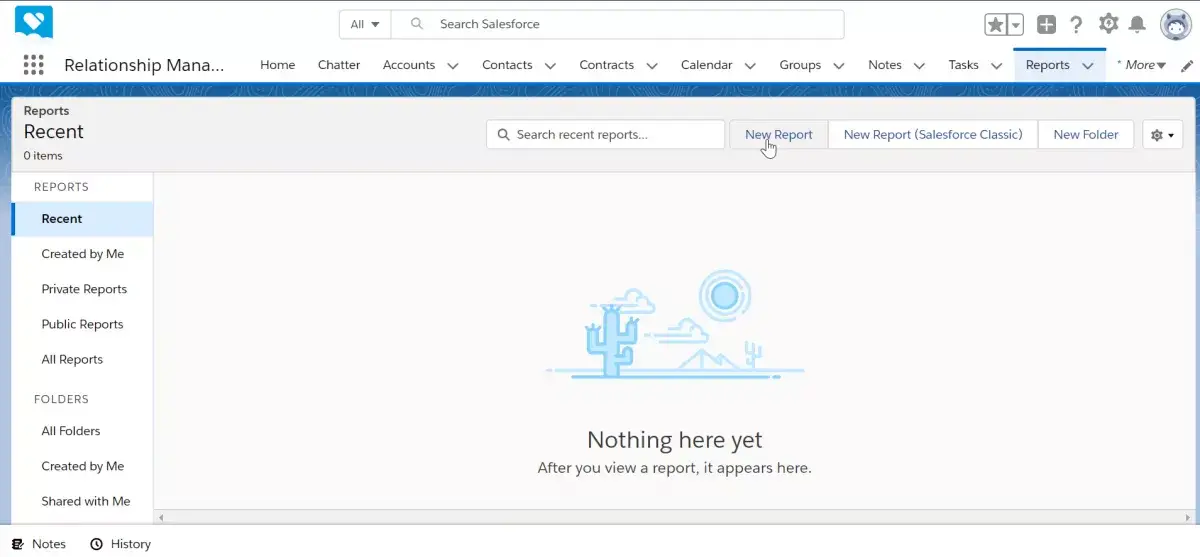
Task: Open the More navigation menu
Action: (x=1142, y=65)
